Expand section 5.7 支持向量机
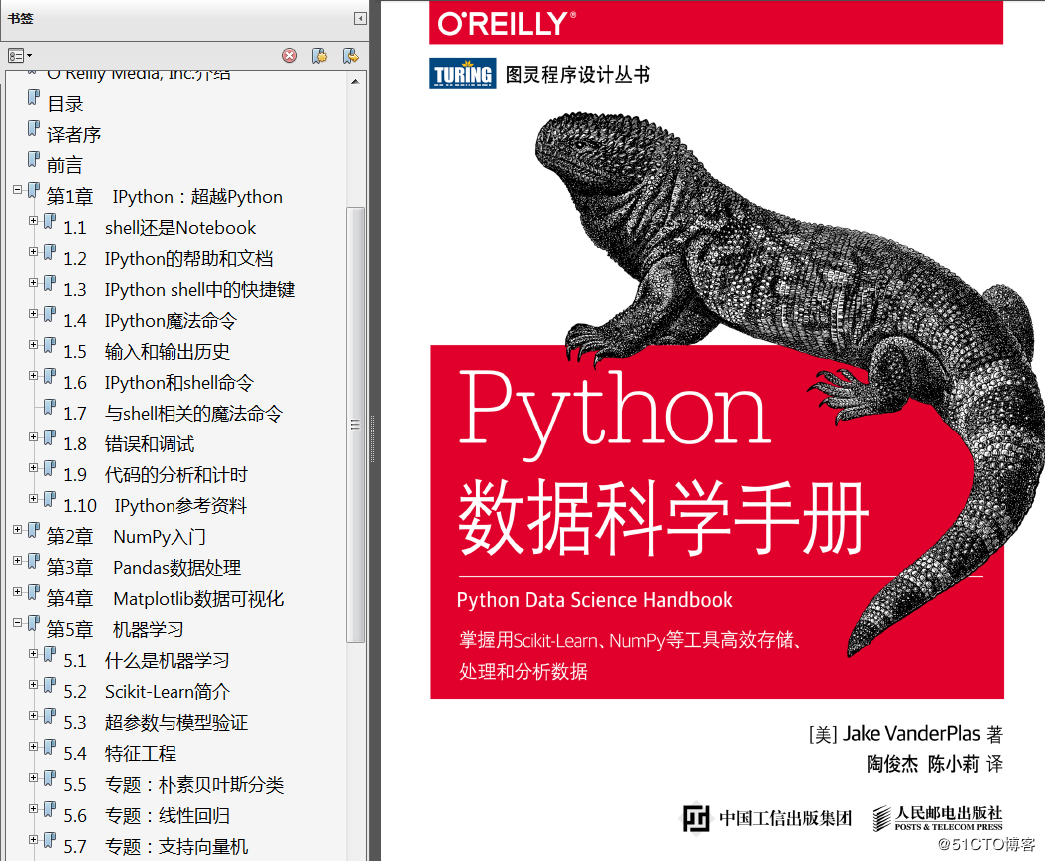Image resolution: width=1045 pixels, height=861 pixels. tap(33, 839)
